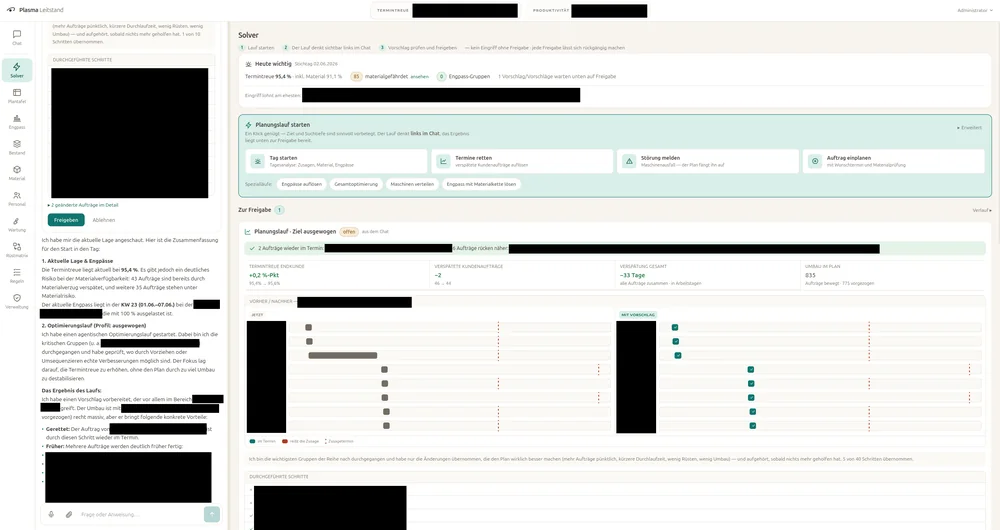Image resolution: width=1000 pixels, height=530 pixels.
Task: Open the Plantafel planning board icon
Action: click(17, 96)
